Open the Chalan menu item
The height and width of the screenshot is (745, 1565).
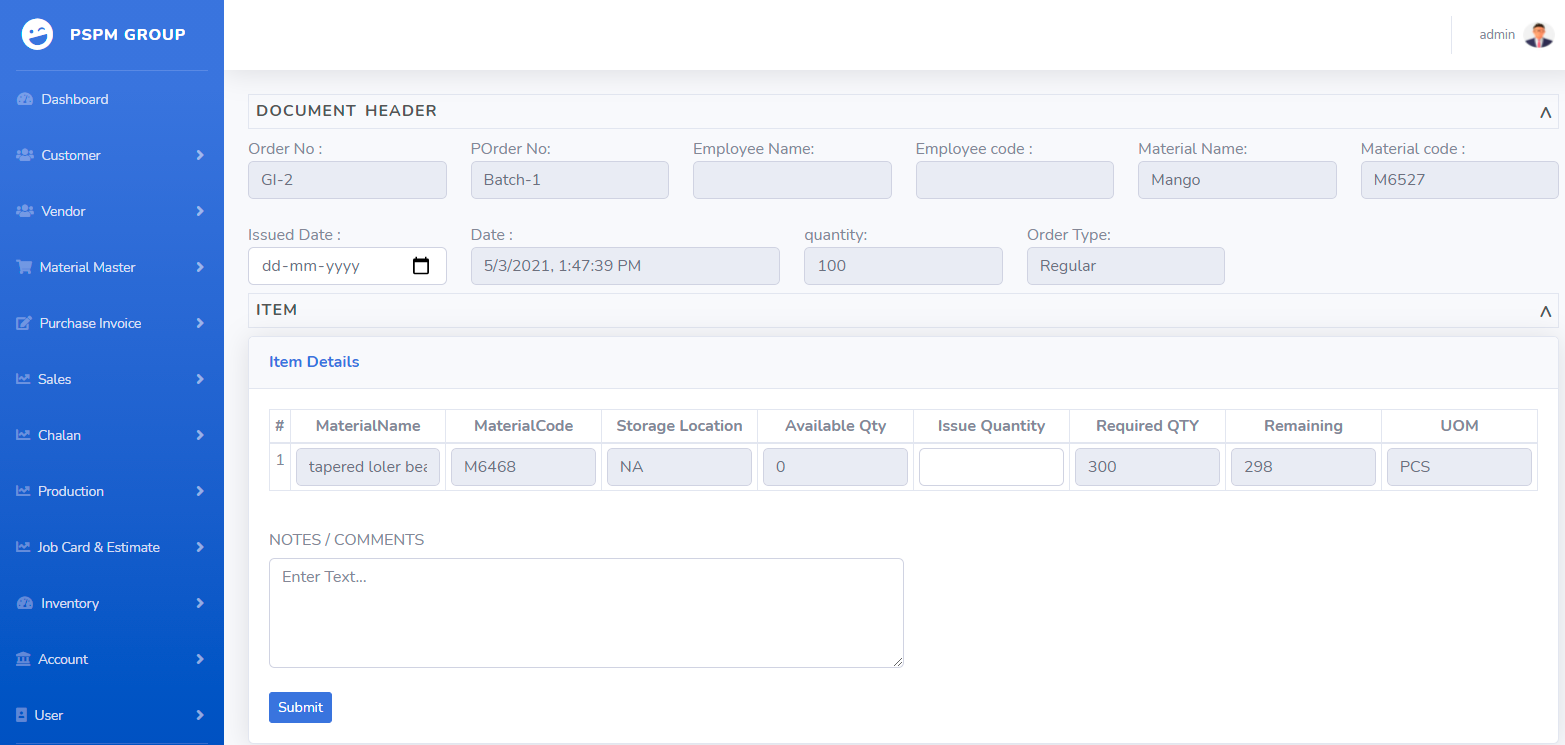tap(59, 436)
